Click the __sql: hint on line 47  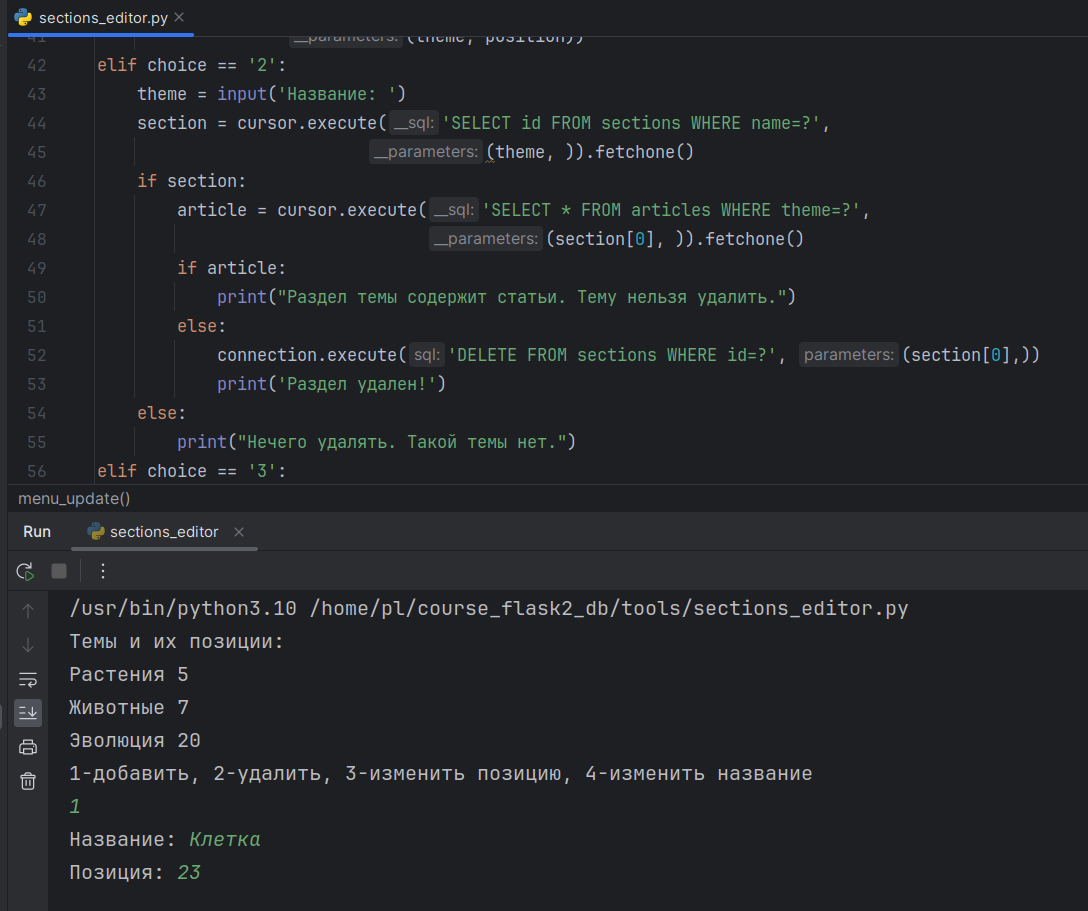pyautogui.click(x=453, y=210)
